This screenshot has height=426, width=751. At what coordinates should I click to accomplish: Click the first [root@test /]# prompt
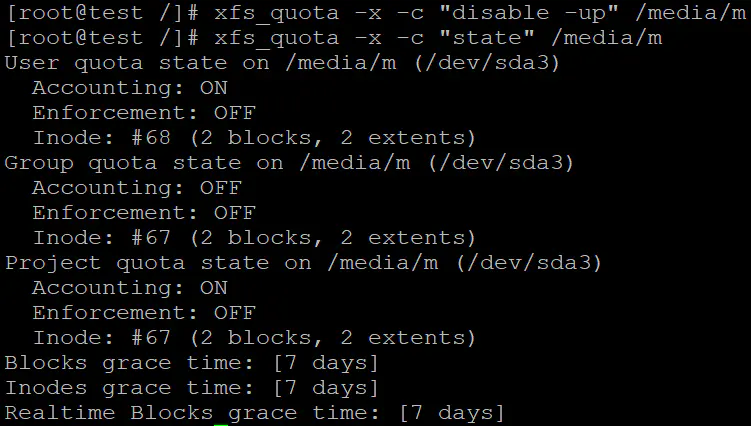tap(103, 13)
